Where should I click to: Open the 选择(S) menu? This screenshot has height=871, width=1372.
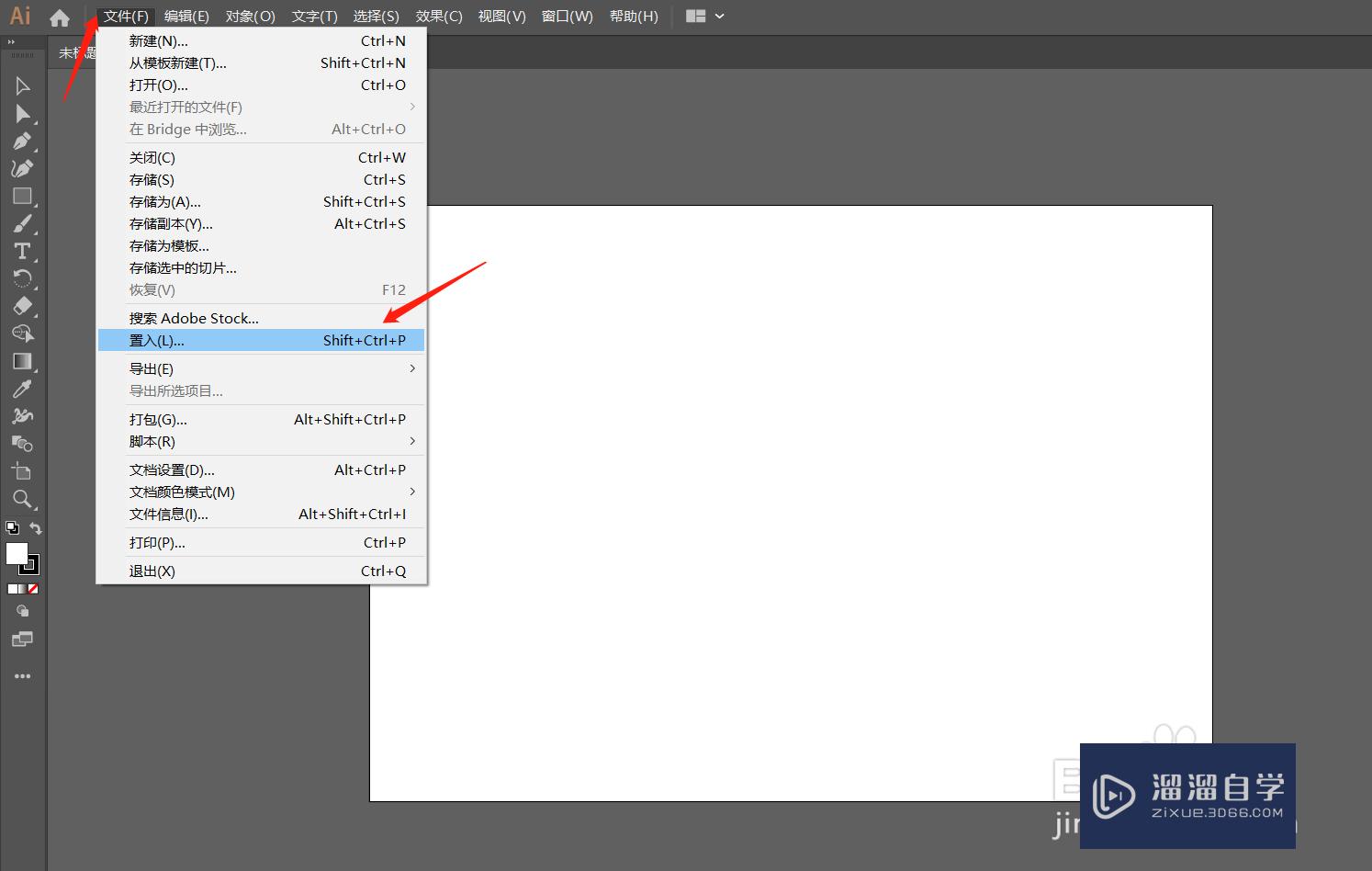[377, 17]
